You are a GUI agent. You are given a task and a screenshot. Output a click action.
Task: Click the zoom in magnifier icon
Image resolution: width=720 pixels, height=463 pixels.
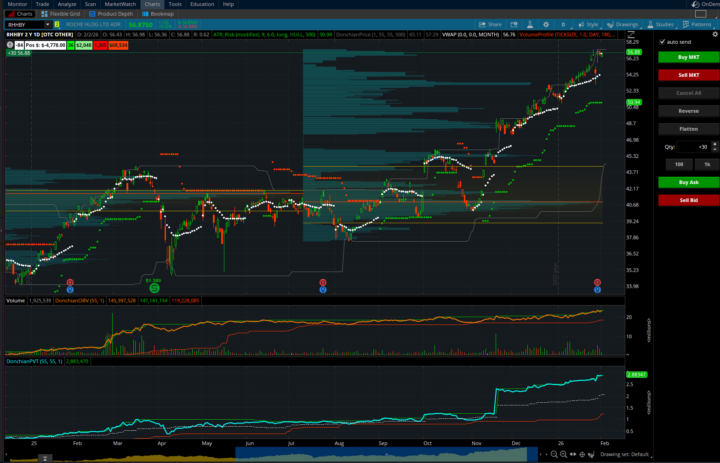coord(563,454)
